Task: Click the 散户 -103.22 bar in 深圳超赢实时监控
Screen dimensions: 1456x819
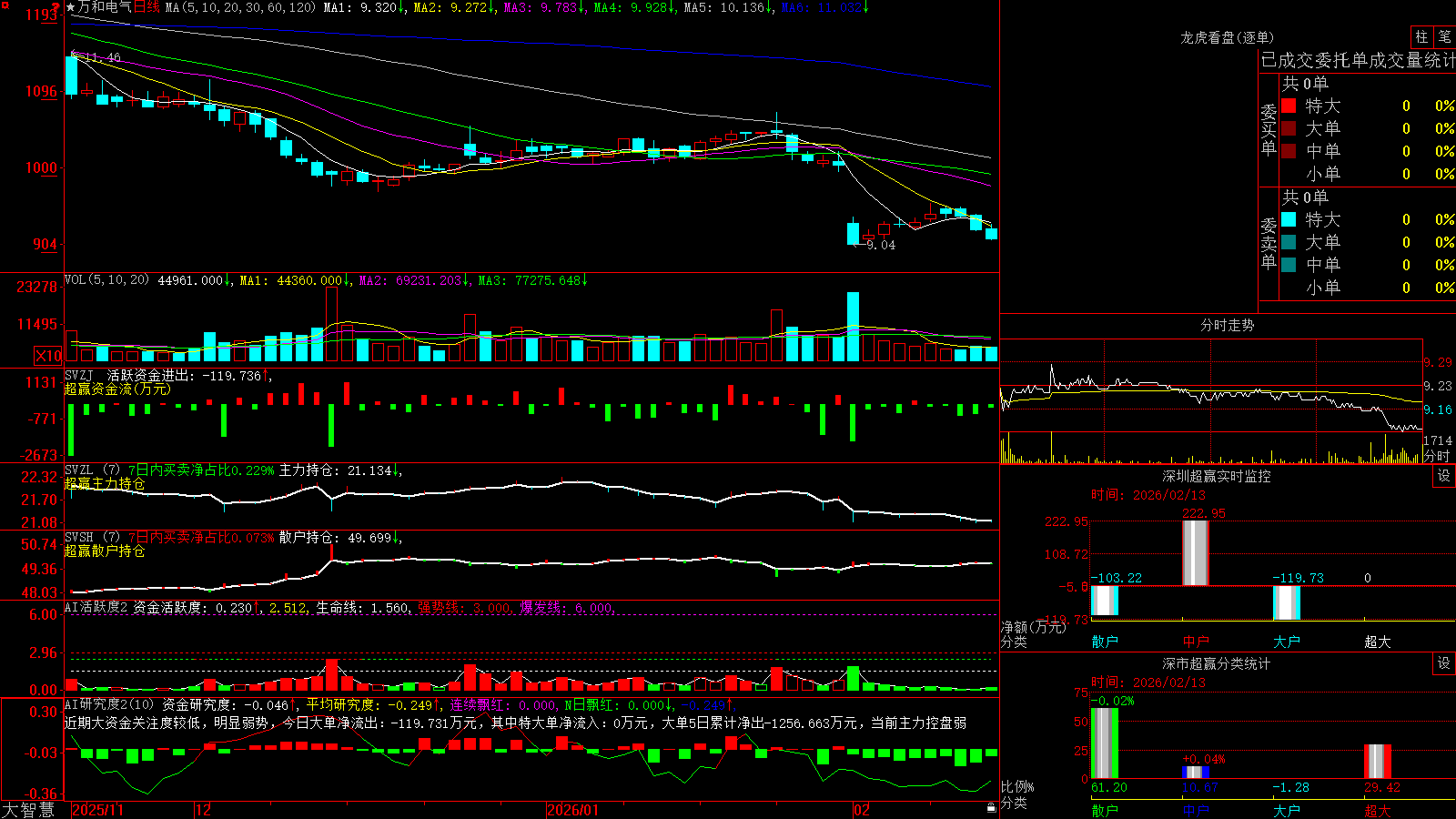Action: 1105,602
